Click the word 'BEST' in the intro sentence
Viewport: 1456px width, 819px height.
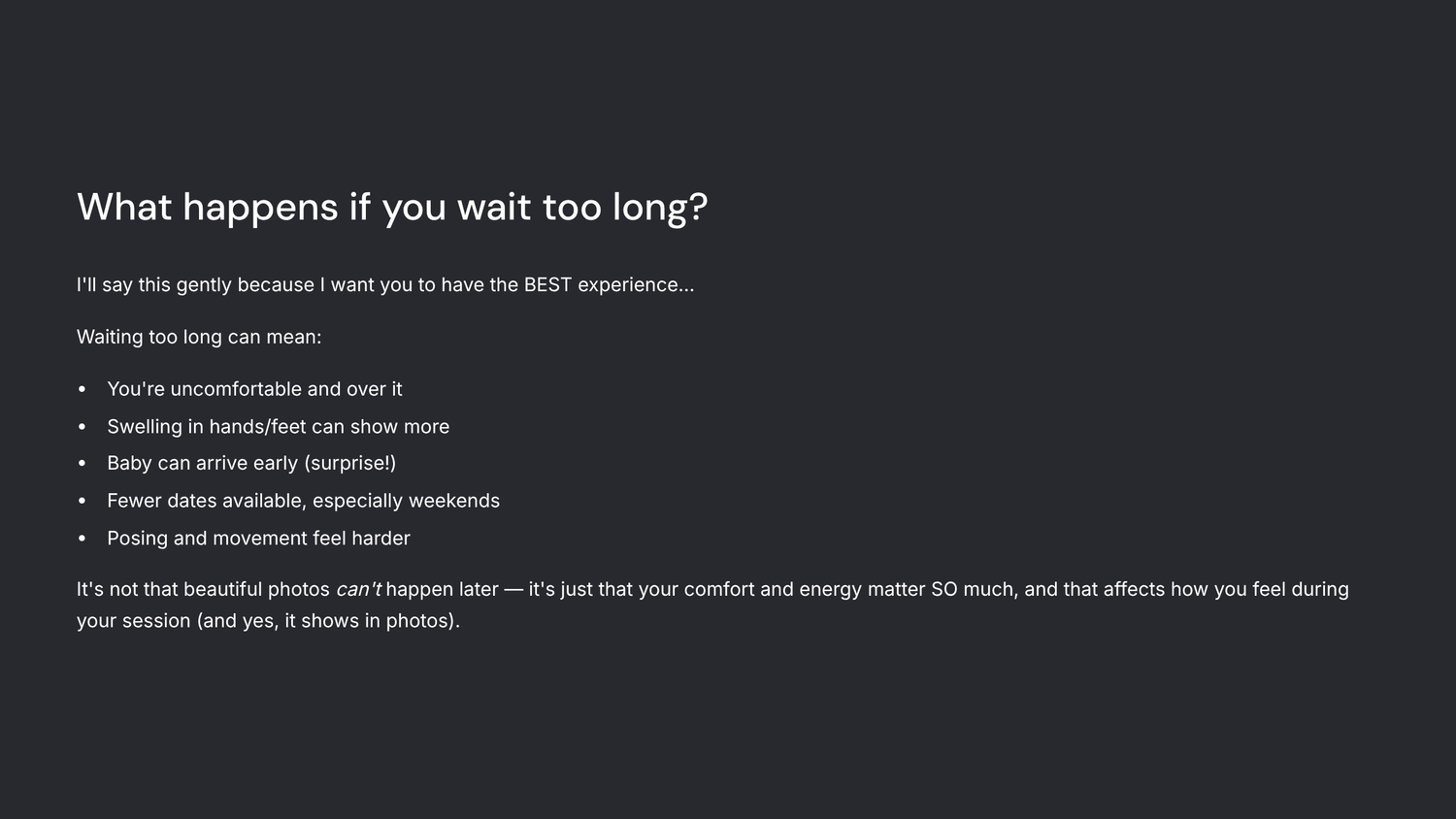point(547,285)
